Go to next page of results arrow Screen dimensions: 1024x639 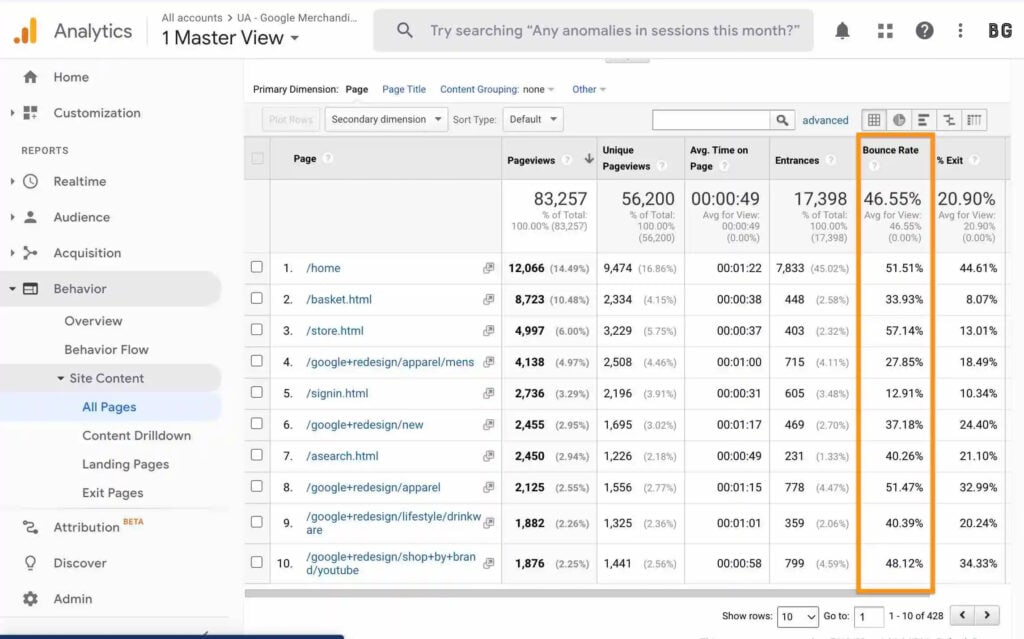(x=987, y=615)
